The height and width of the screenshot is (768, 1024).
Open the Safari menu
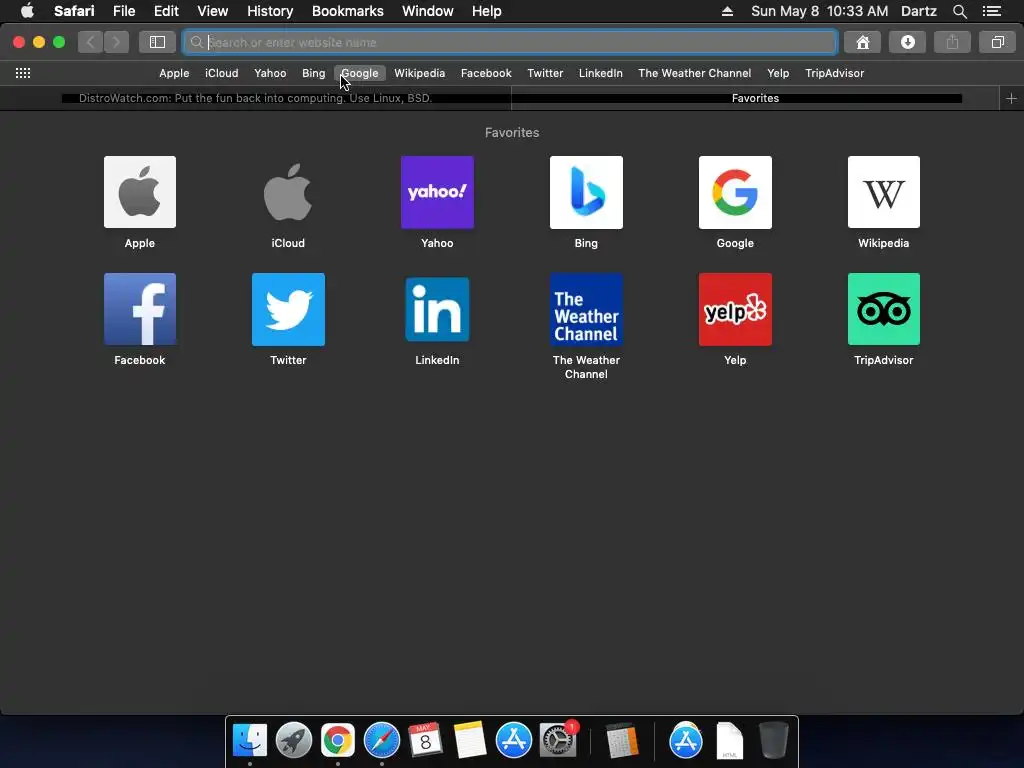tap(74, 11)
